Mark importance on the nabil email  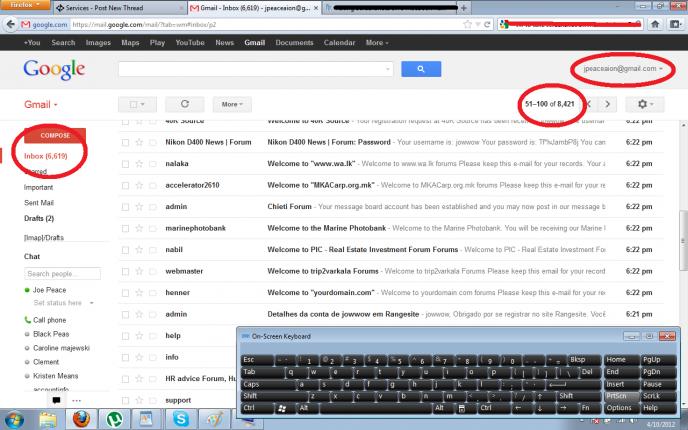153,250
